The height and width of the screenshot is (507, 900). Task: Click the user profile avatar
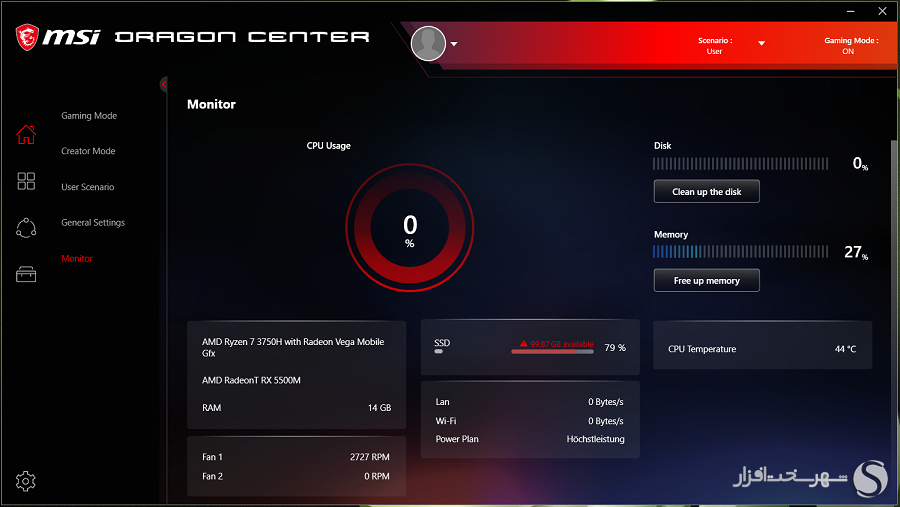click(428, 44)
